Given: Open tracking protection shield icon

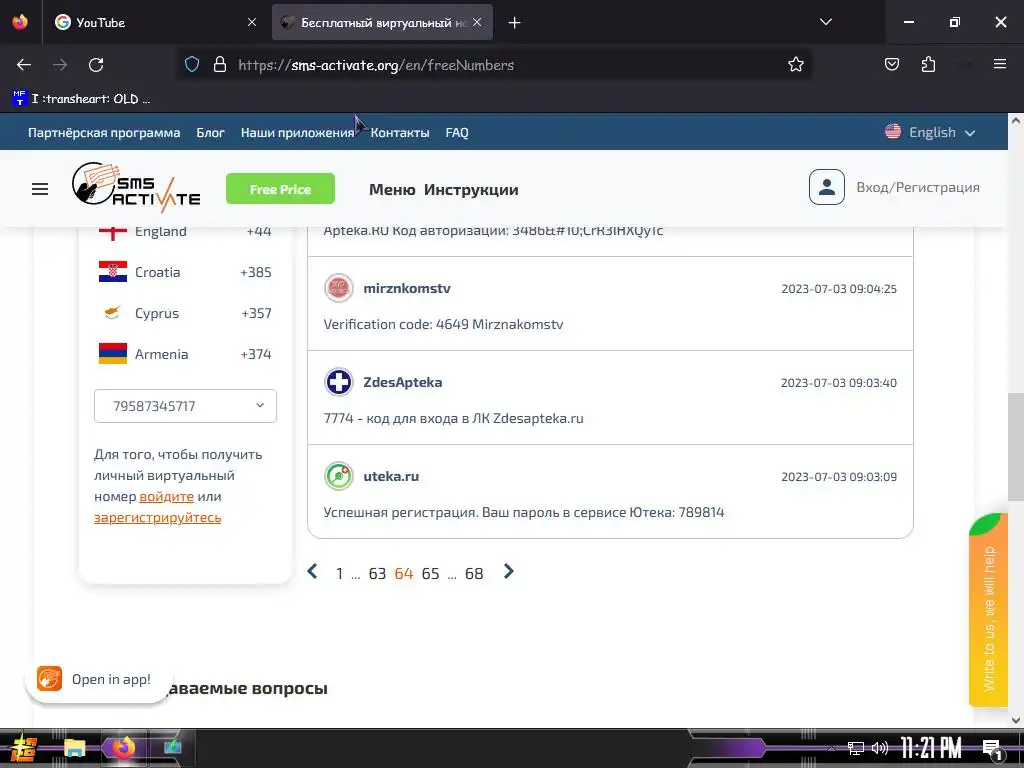Looking at the screenshot, I should pyautogui.click(x=191, y=65).
